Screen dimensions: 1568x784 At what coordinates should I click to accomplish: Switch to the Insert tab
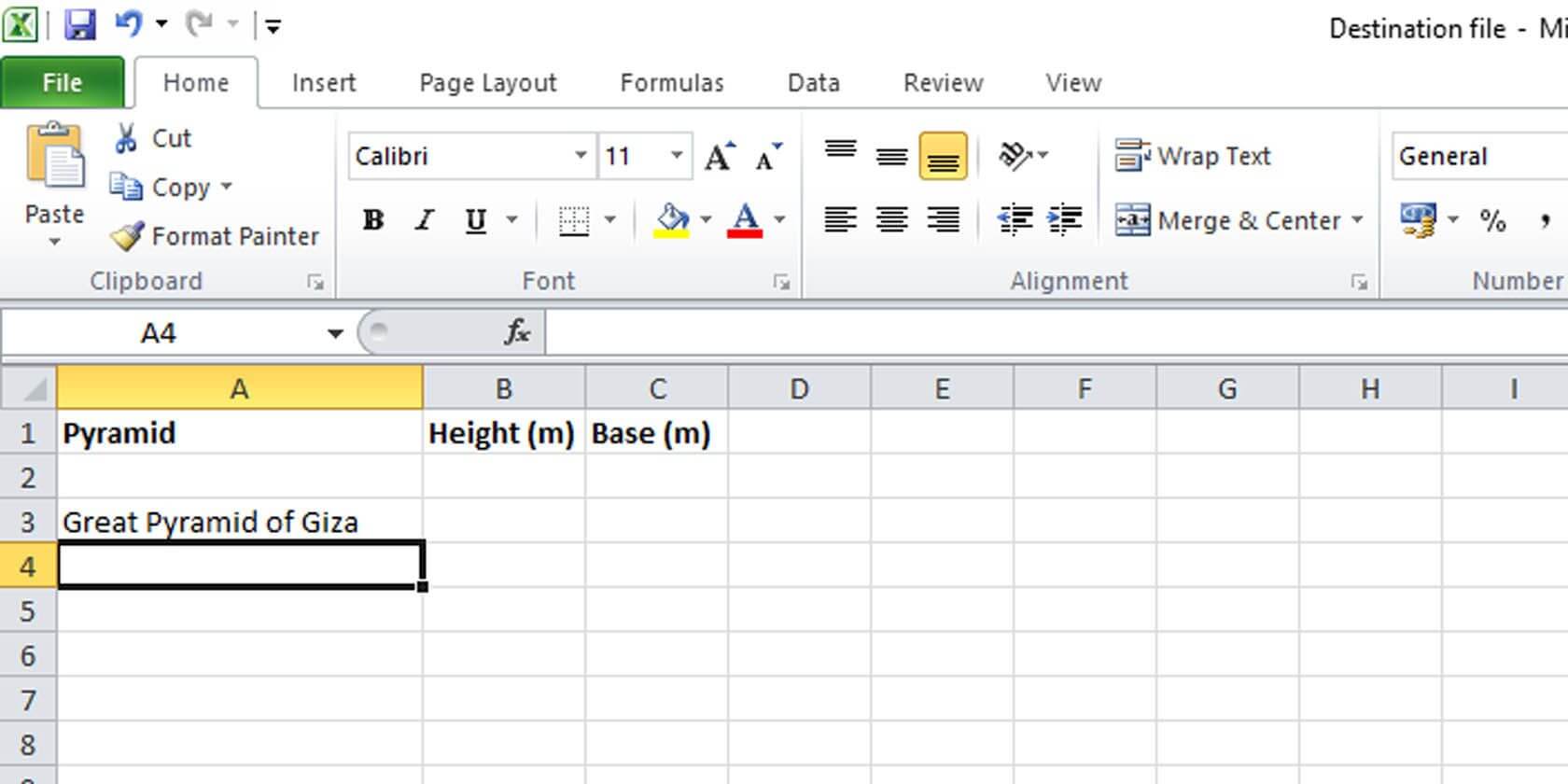pos(324,83)
